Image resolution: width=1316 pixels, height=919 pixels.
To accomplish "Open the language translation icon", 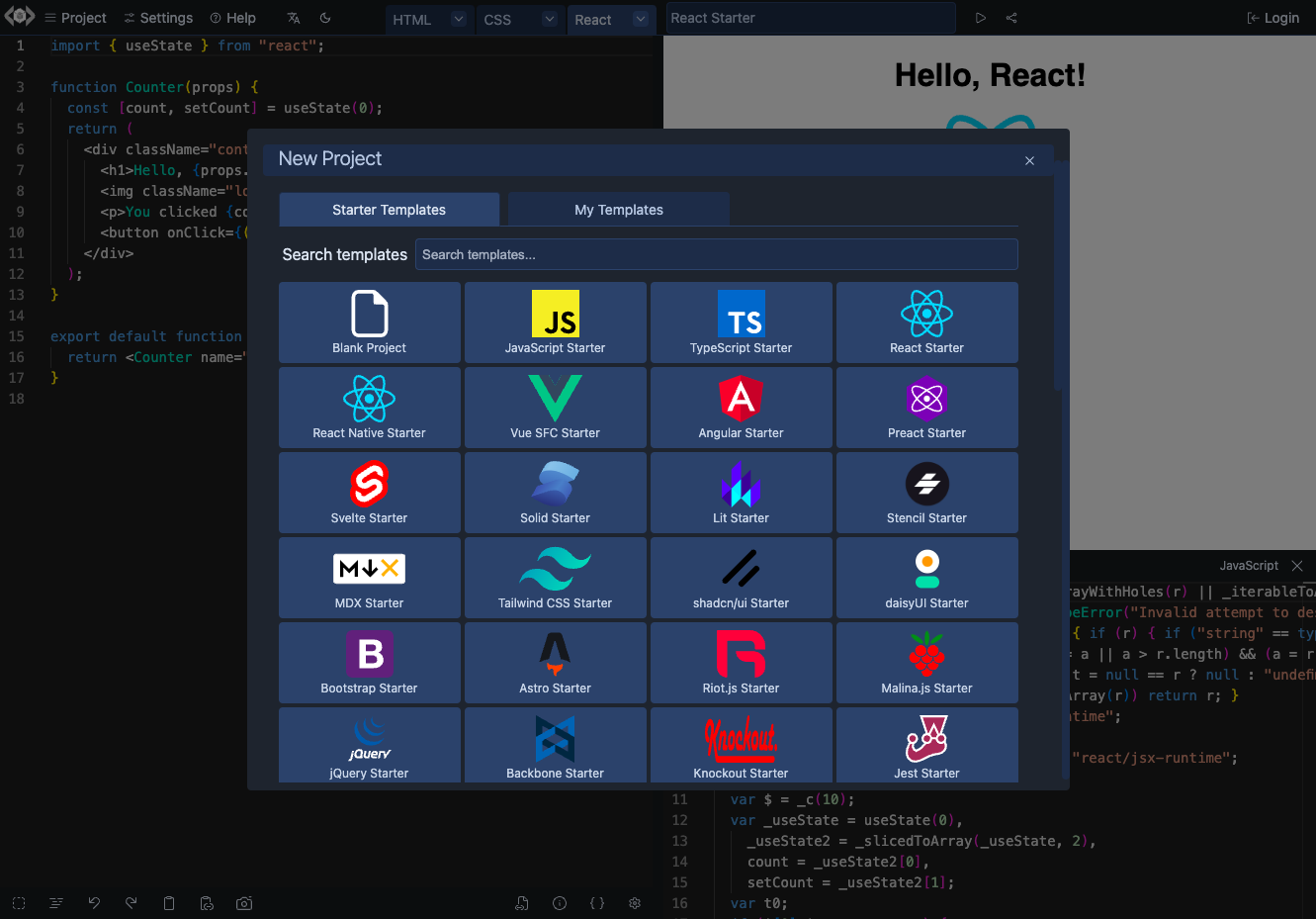I will pyautogui.click(x=294, y=18).
